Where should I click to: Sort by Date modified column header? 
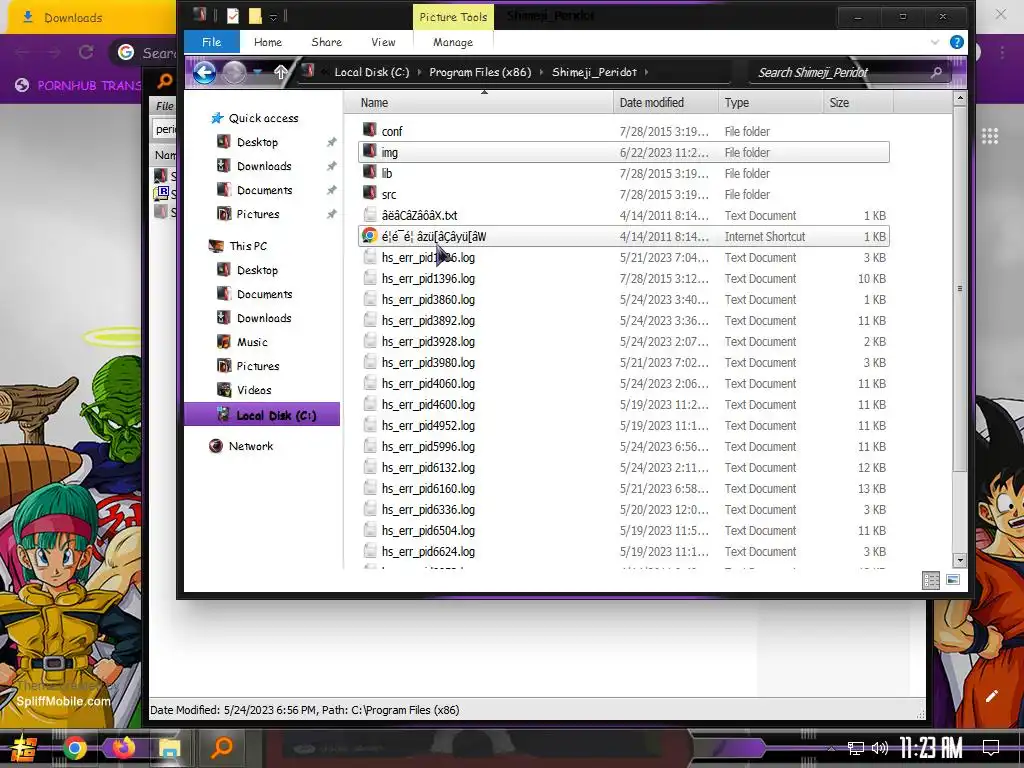click(x=665, y=103)
